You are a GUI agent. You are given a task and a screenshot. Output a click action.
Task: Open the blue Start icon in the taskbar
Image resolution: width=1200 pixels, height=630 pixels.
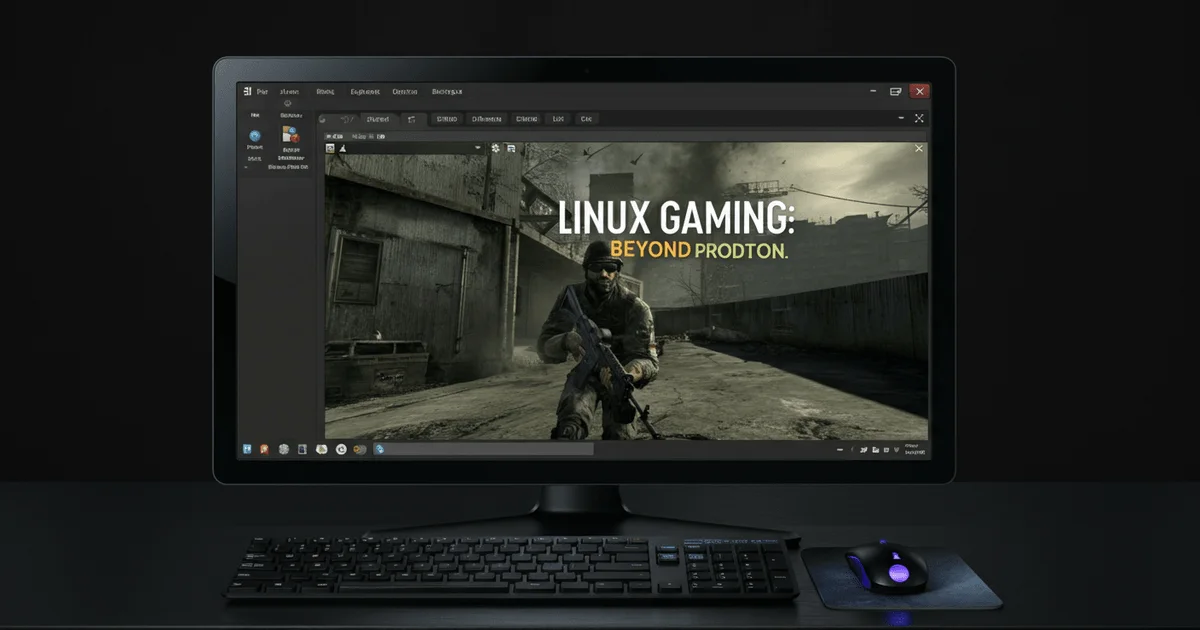246,450
